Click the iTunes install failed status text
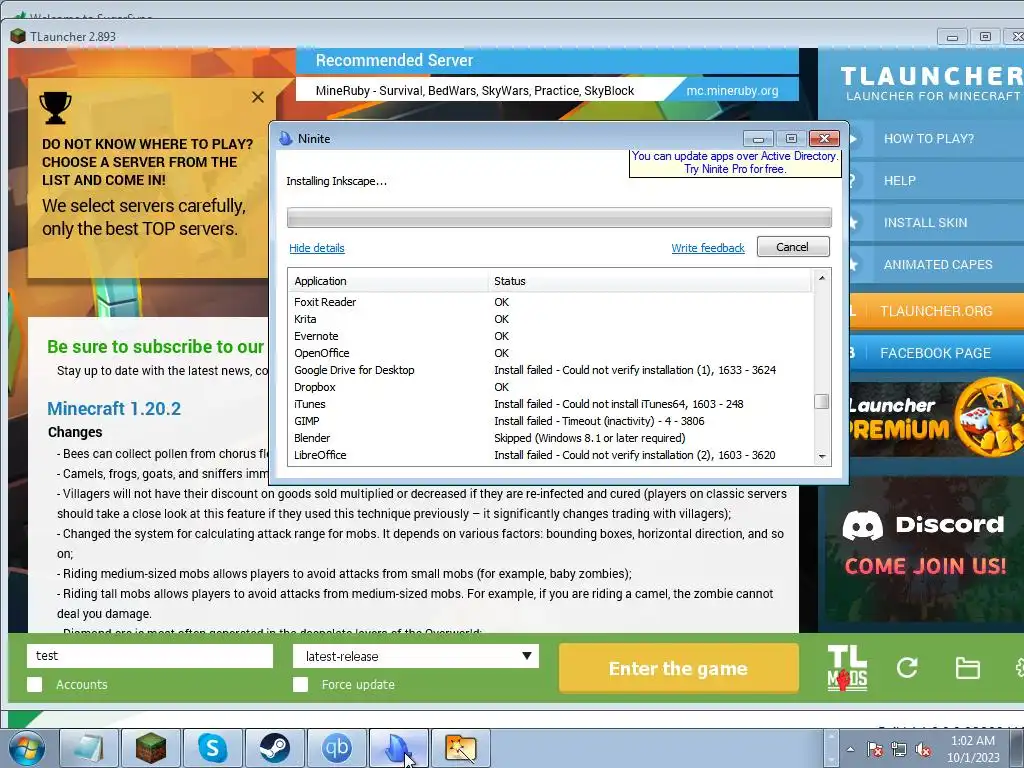 point(618,404)
